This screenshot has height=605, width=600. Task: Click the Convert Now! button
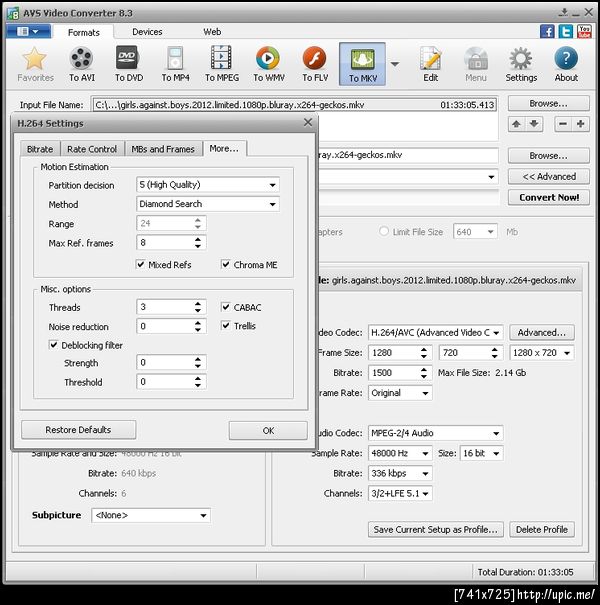pyautogui.click(x=549, y=197)
